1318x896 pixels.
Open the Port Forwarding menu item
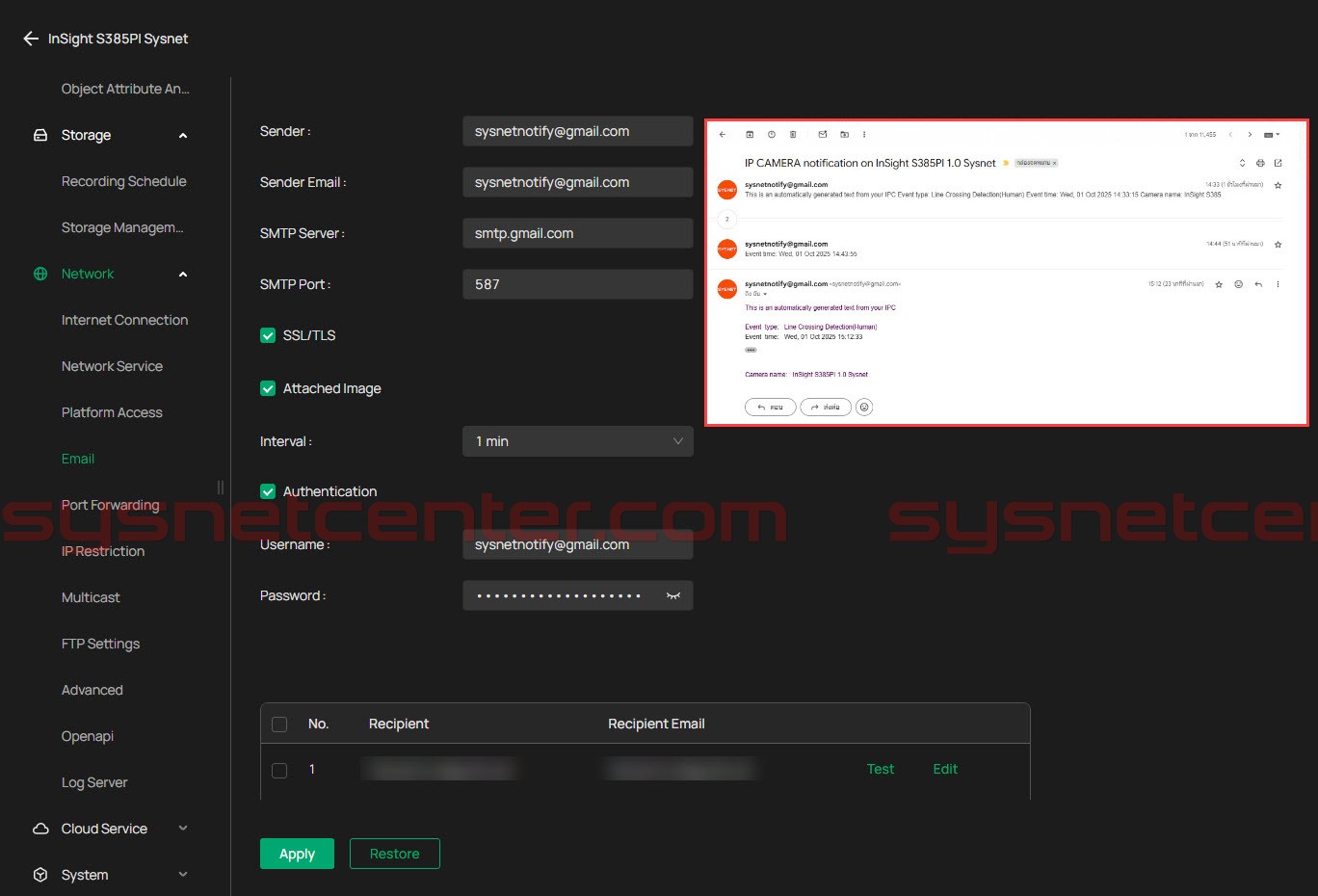coord(110,505)
